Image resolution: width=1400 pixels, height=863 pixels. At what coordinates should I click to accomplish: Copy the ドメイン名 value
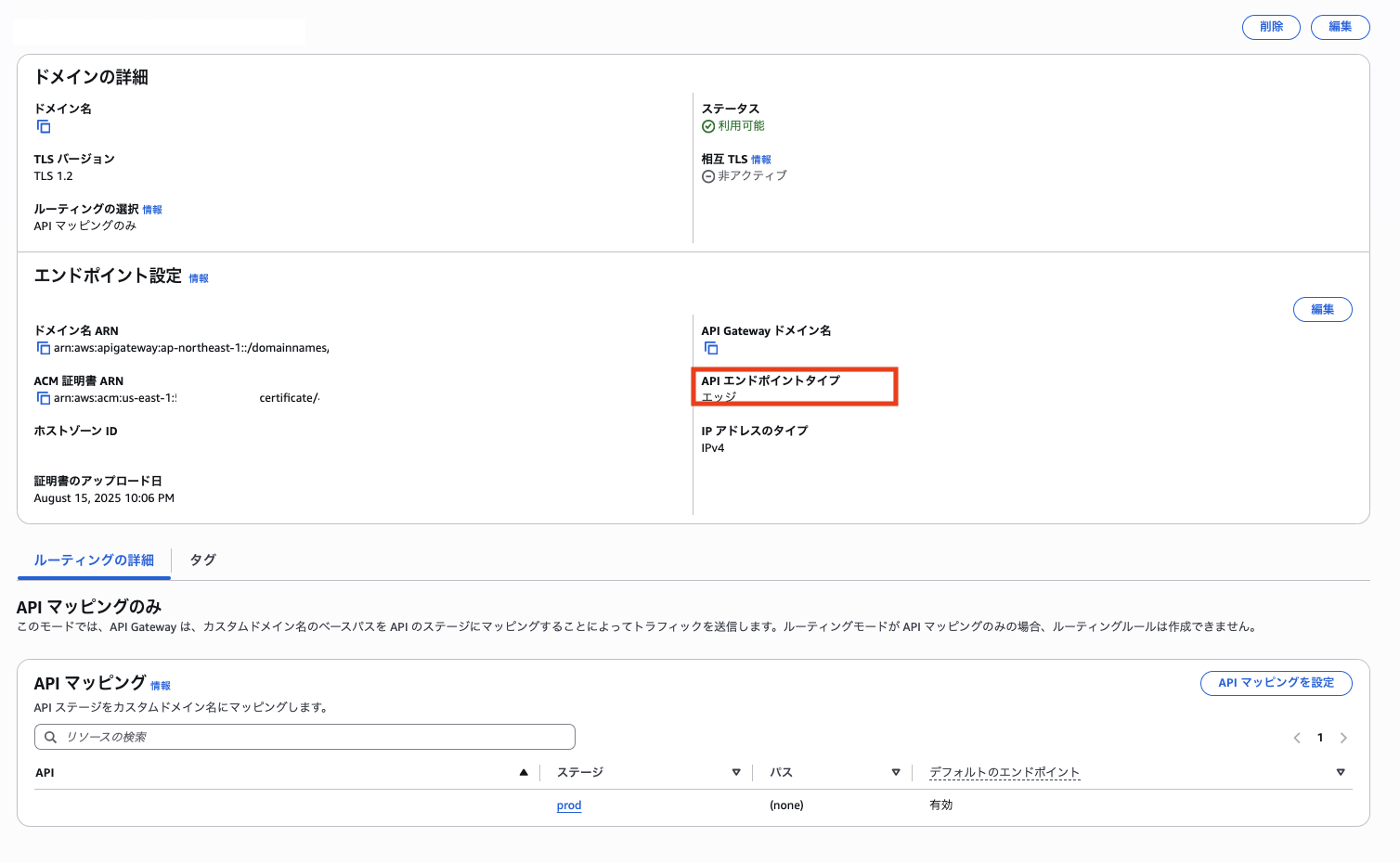pos(44,126)
